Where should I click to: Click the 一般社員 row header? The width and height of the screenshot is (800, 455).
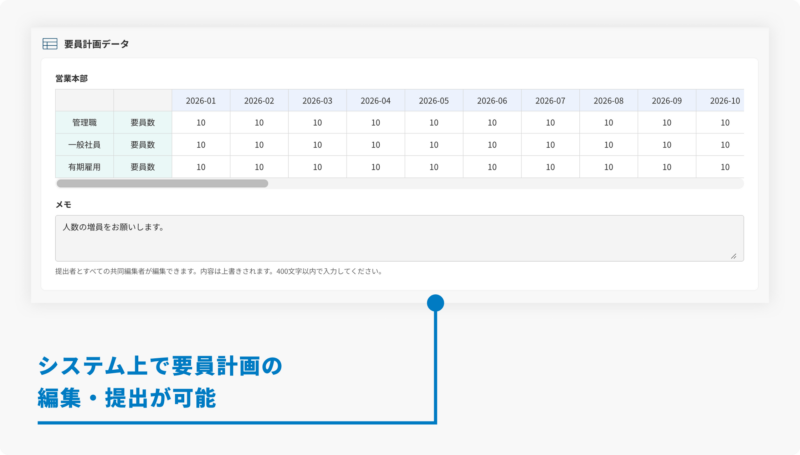pos(85,145)
